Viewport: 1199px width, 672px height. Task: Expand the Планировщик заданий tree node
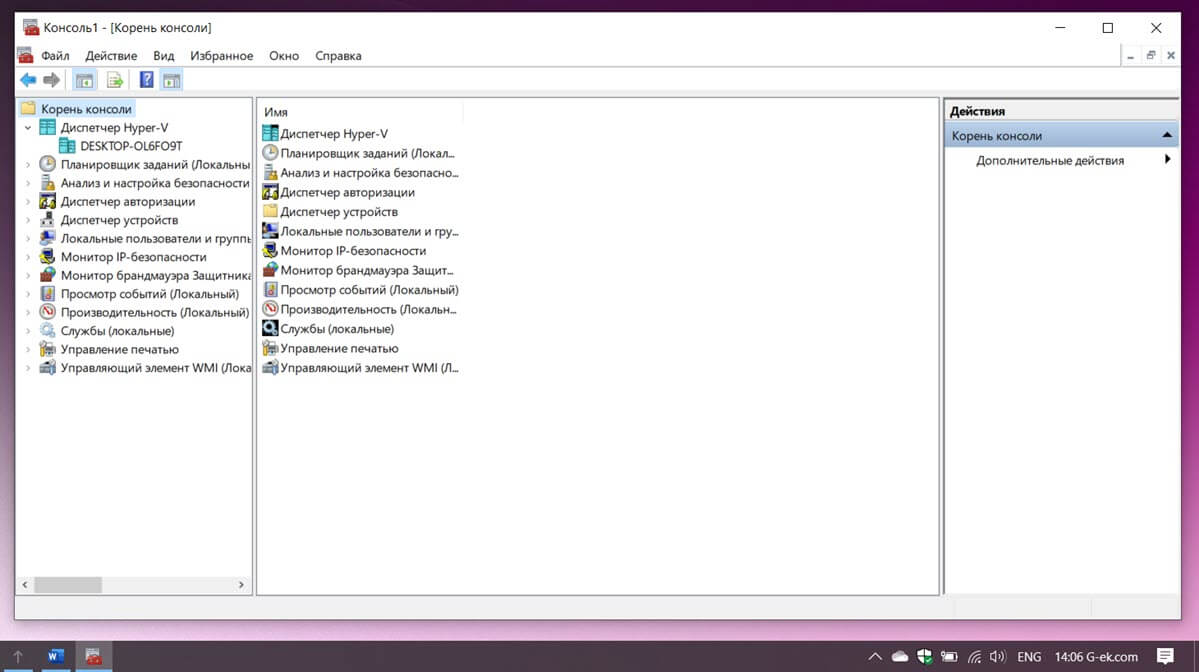point(28,164)
